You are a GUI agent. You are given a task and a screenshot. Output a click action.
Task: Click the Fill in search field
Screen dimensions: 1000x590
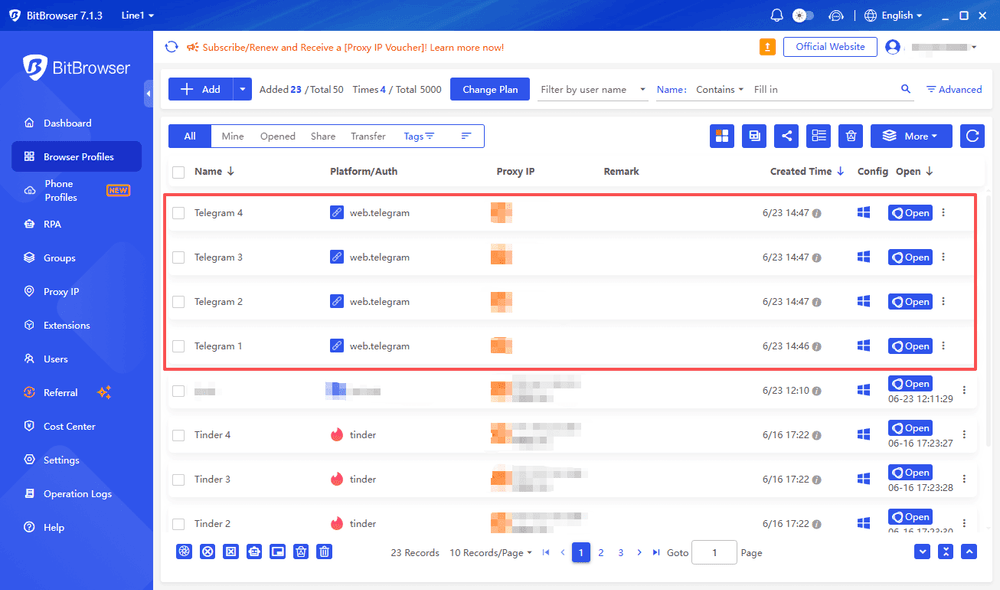(823, 89)
